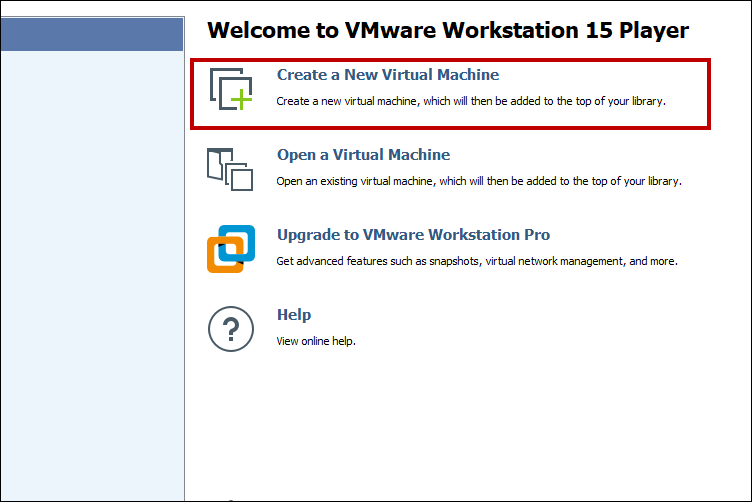Click the 'Welcome to VMware Workstation 15 Player' heading
The width and height of the screenshot is (752, 502).
(448, 30)
